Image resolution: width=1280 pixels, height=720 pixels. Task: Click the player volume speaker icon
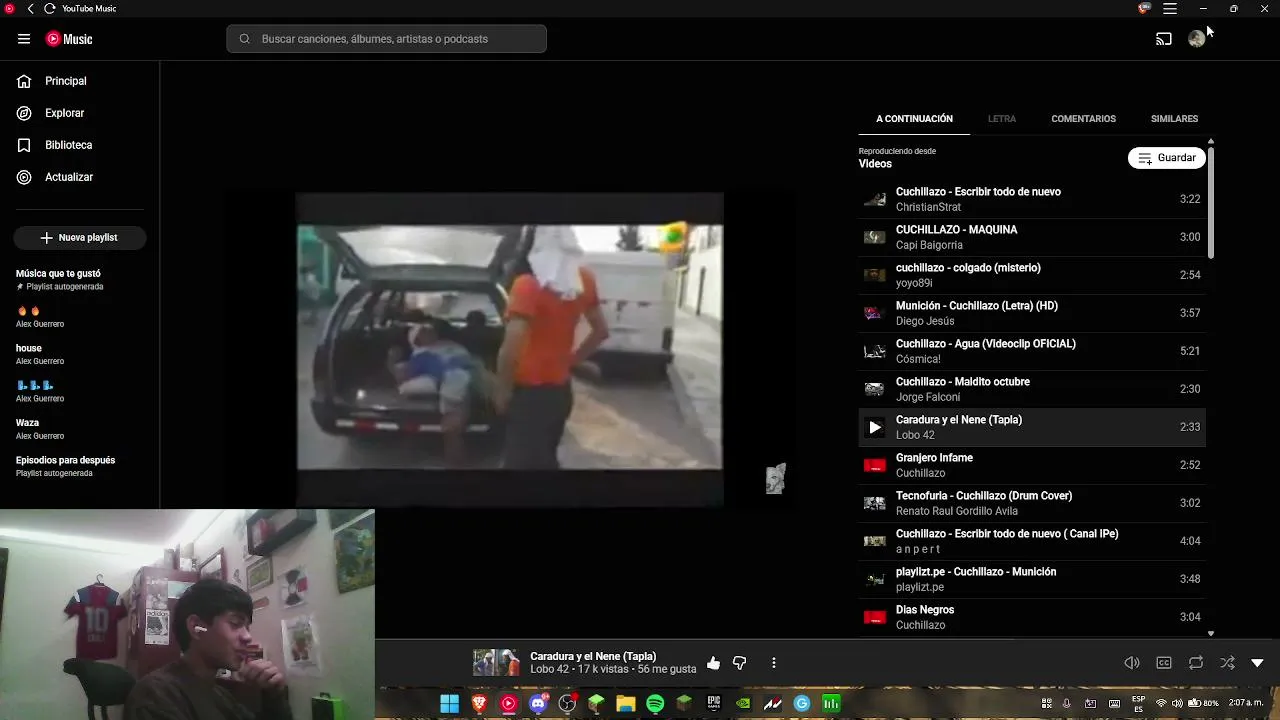coord(1132,663)
